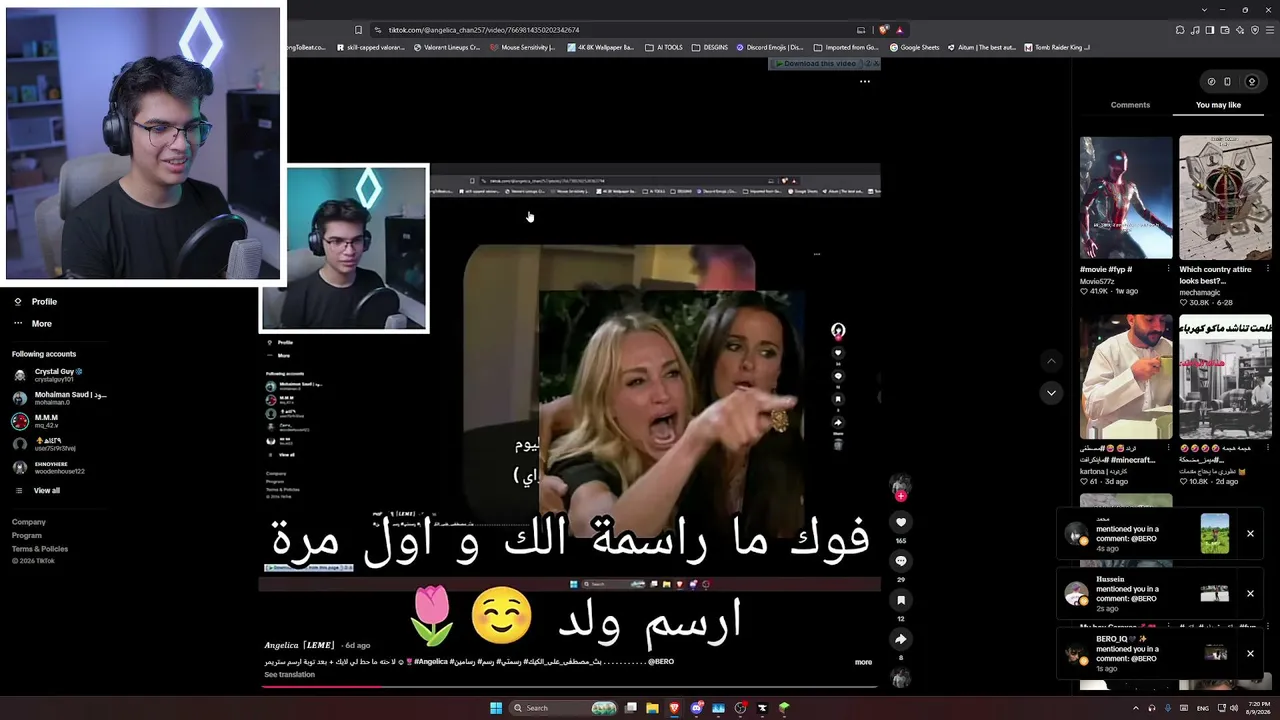This screenshot has width=1280, height=720.
Task: Open the browser tab search chevron
Action: [1204, 10]
